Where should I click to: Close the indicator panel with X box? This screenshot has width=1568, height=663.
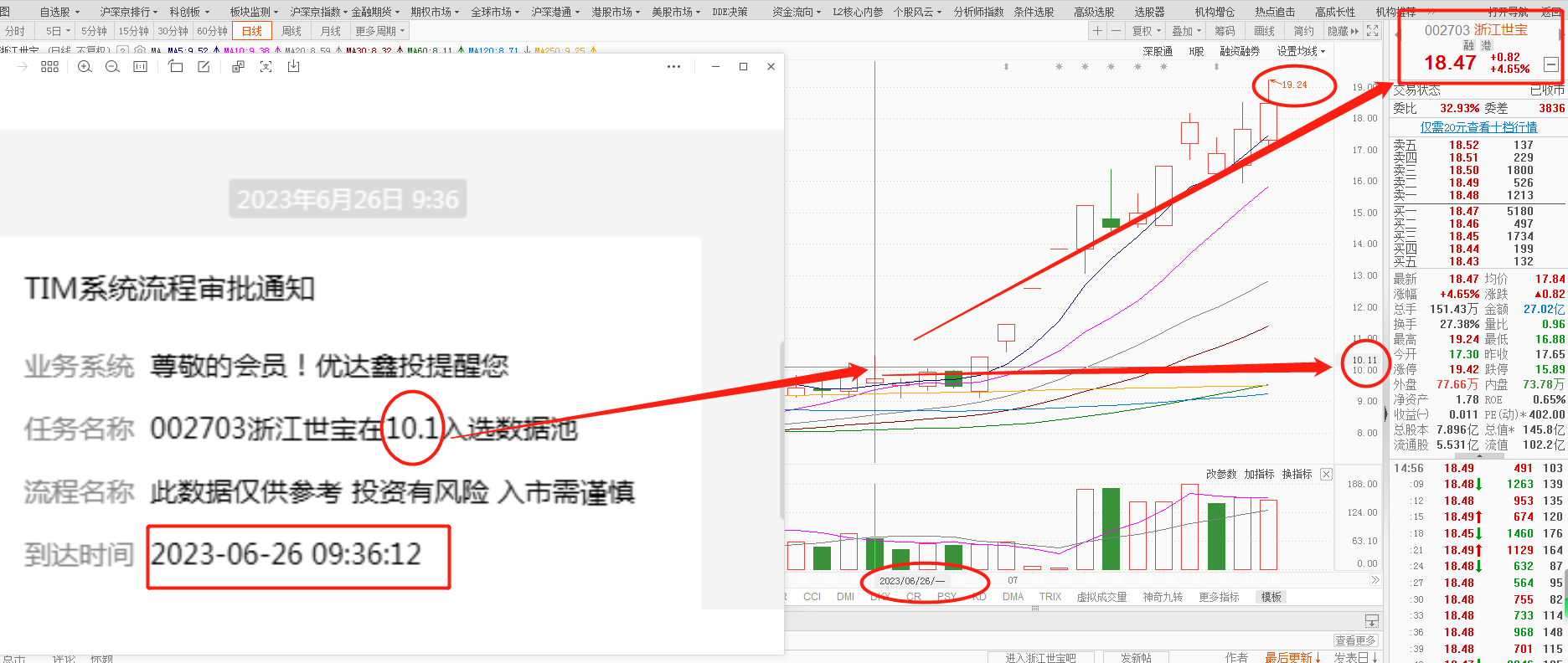pyautogui.click(x=1326, y=474)
